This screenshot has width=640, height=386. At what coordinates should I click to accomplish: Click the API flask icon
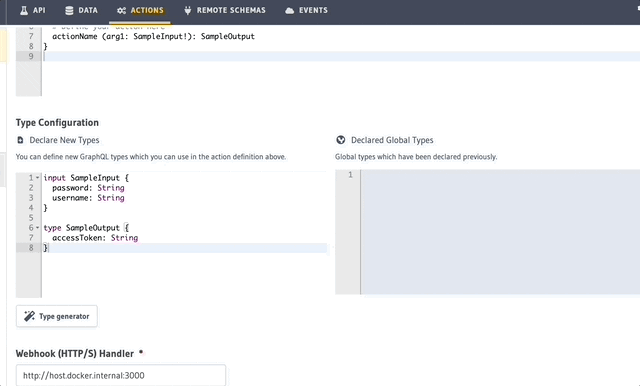pyautogui.click(x=24, y=11)
